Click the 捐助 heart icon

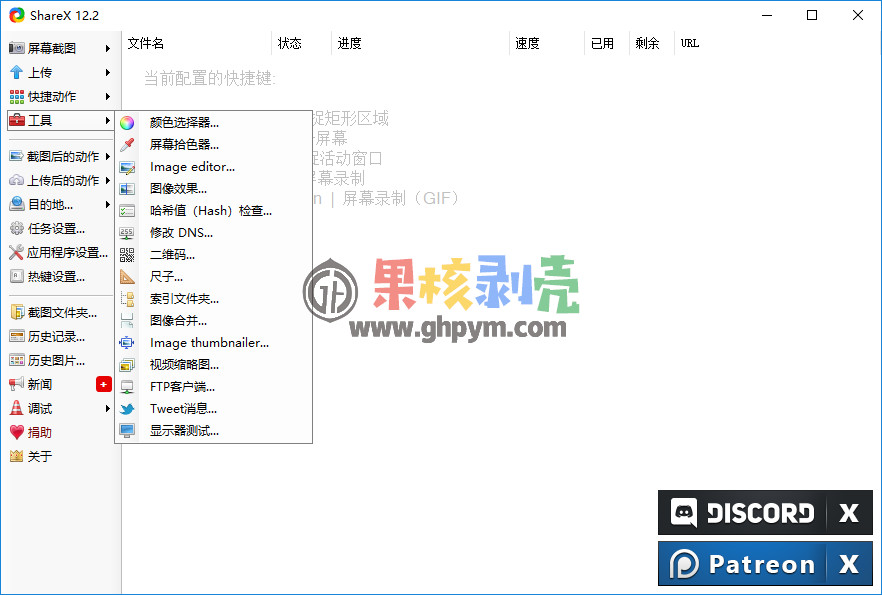pyautogui.click(x=17, y=432)
